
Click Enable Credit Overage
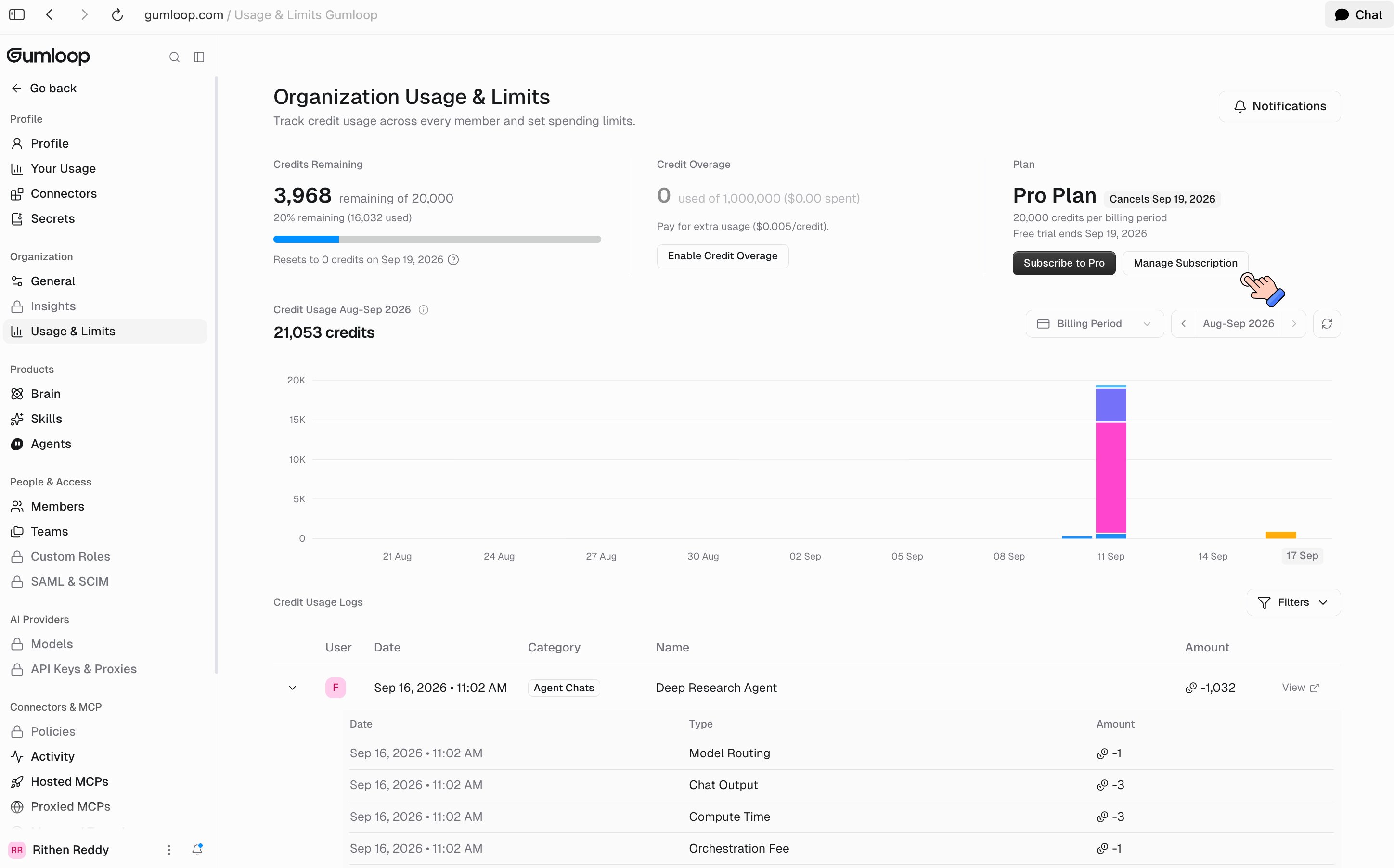click(x=722, y=256)
